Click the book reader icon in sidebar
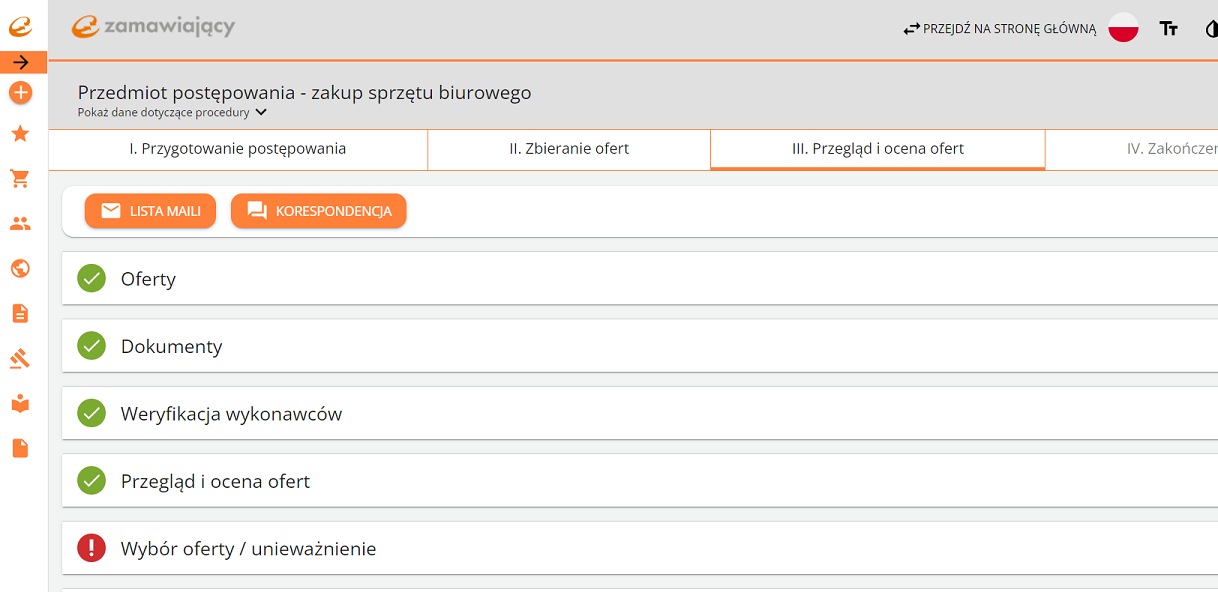This screenshot has height=592, width=1218. pyautogui.click(x=20, y=404)
